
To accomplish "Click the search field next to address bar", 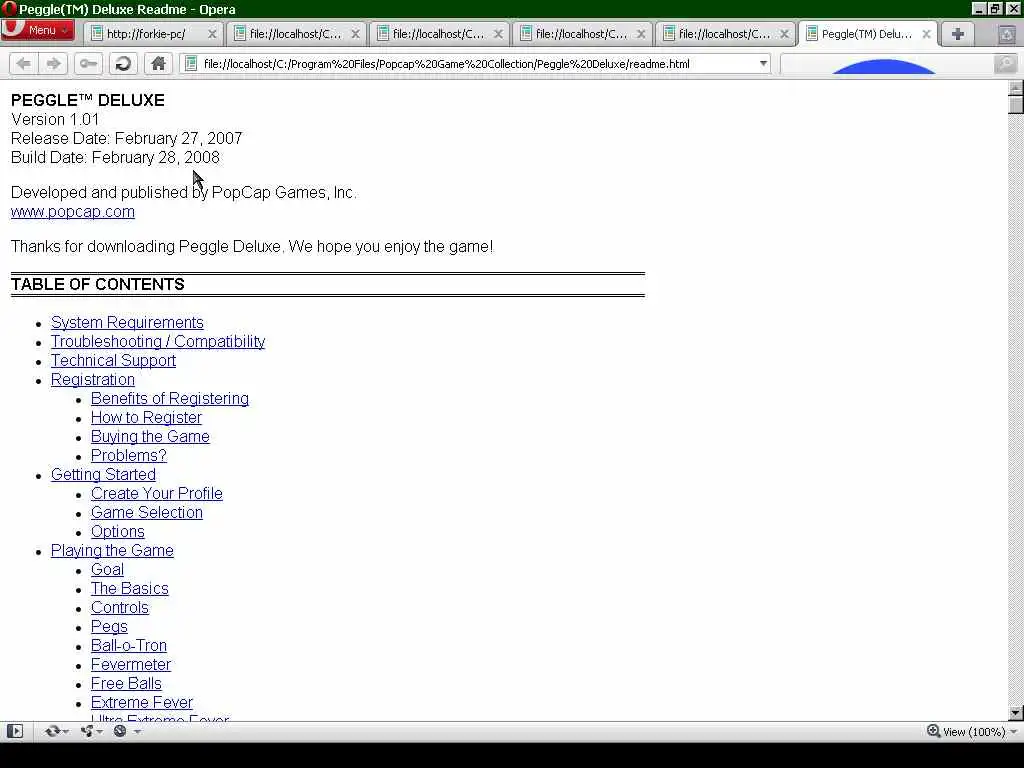I will click(887, 63).
